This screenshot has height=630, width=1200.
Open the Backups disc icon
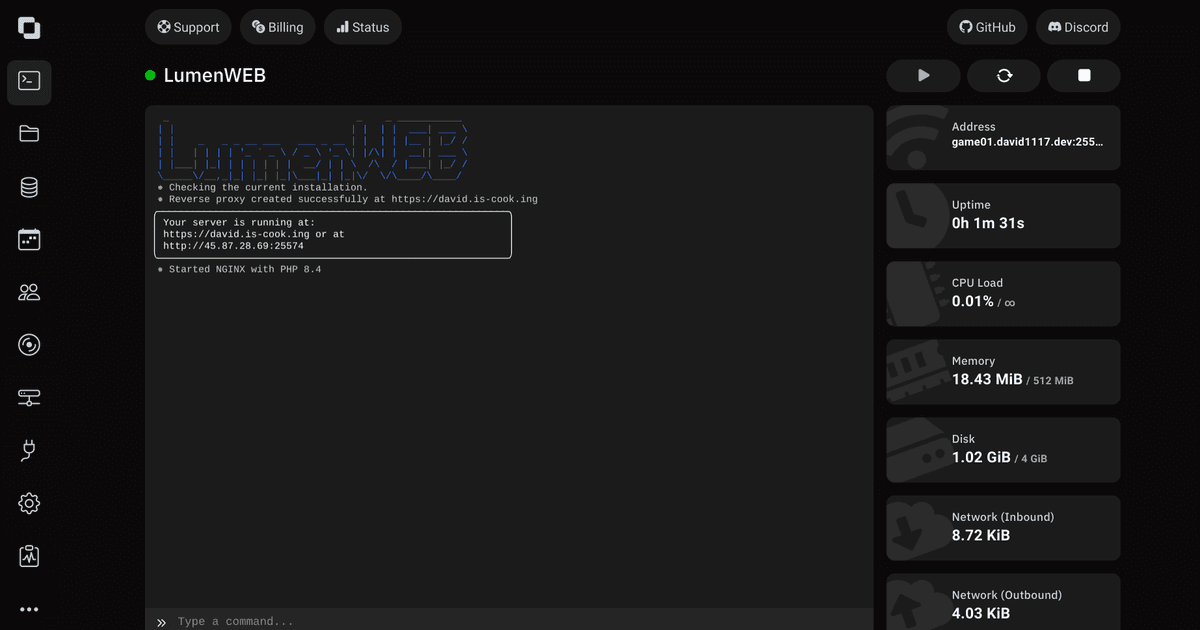point(29,345)
